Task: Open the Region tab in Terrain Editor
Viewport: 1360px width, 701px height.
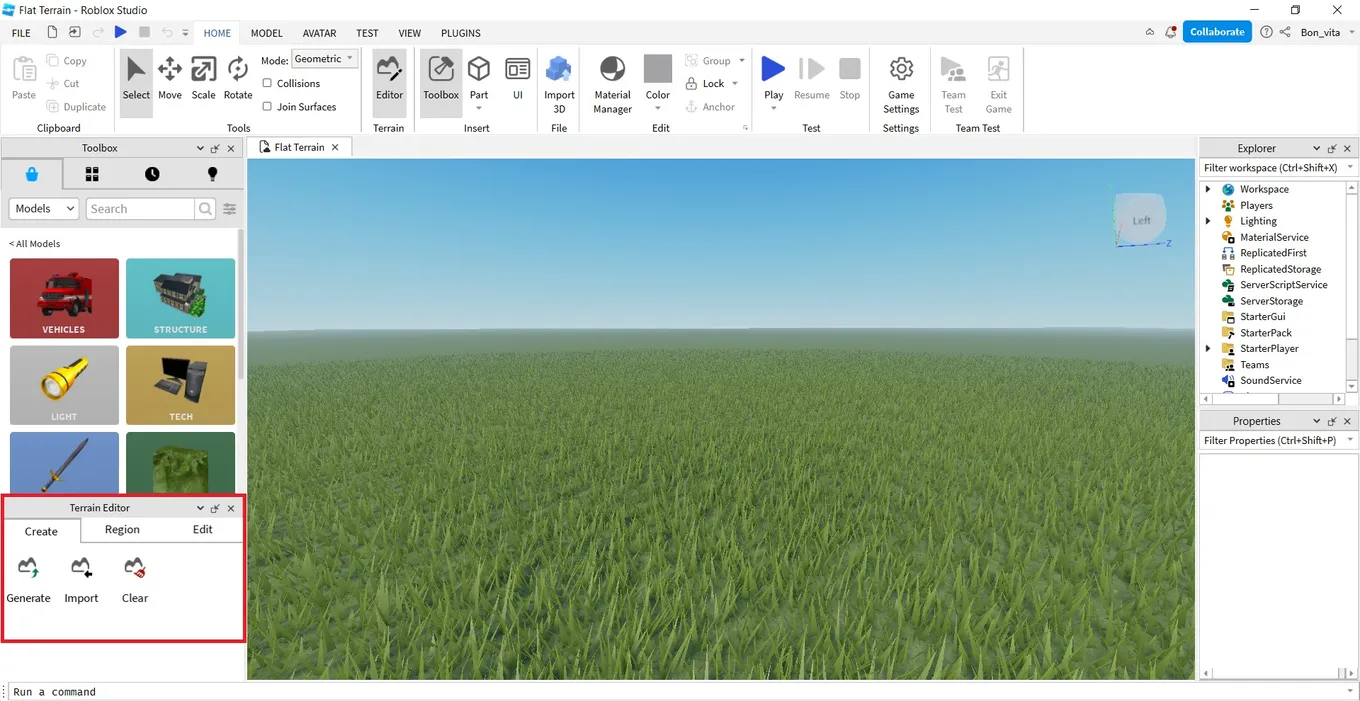Action: pos(122,530)
